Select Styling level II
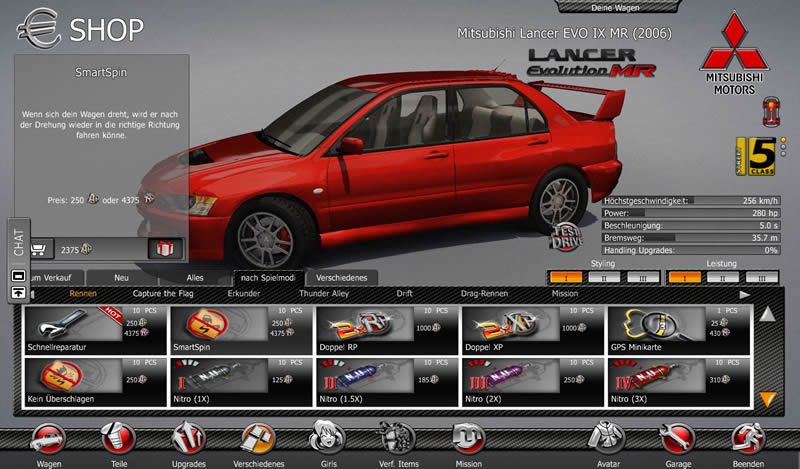Viewport: 800px width, 469px height. pyautogui.click(x=602, y=277)
